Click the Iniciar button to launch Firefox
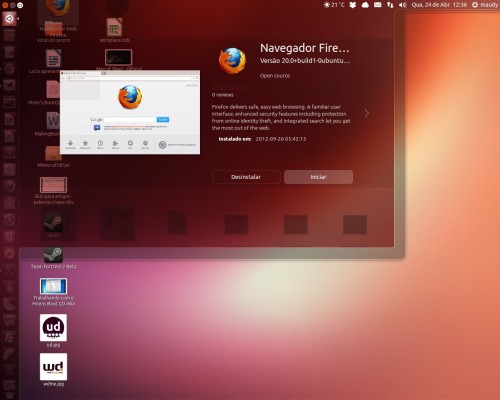This screenshot has height=400, width=500. 318,177
